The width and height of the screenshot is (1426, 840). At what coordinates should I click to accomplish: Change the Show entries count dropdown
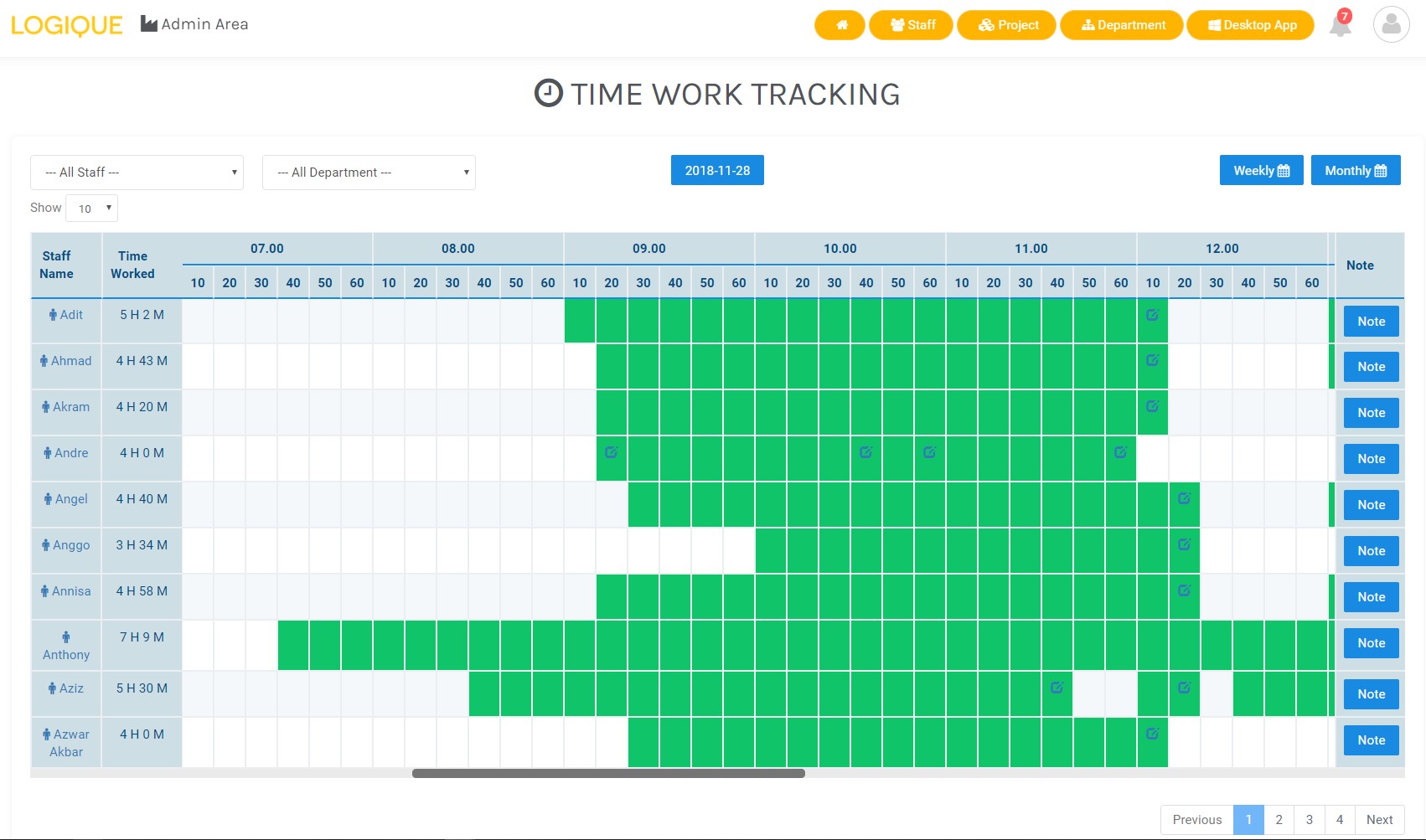pyautogui.click(x=92, y=209)
